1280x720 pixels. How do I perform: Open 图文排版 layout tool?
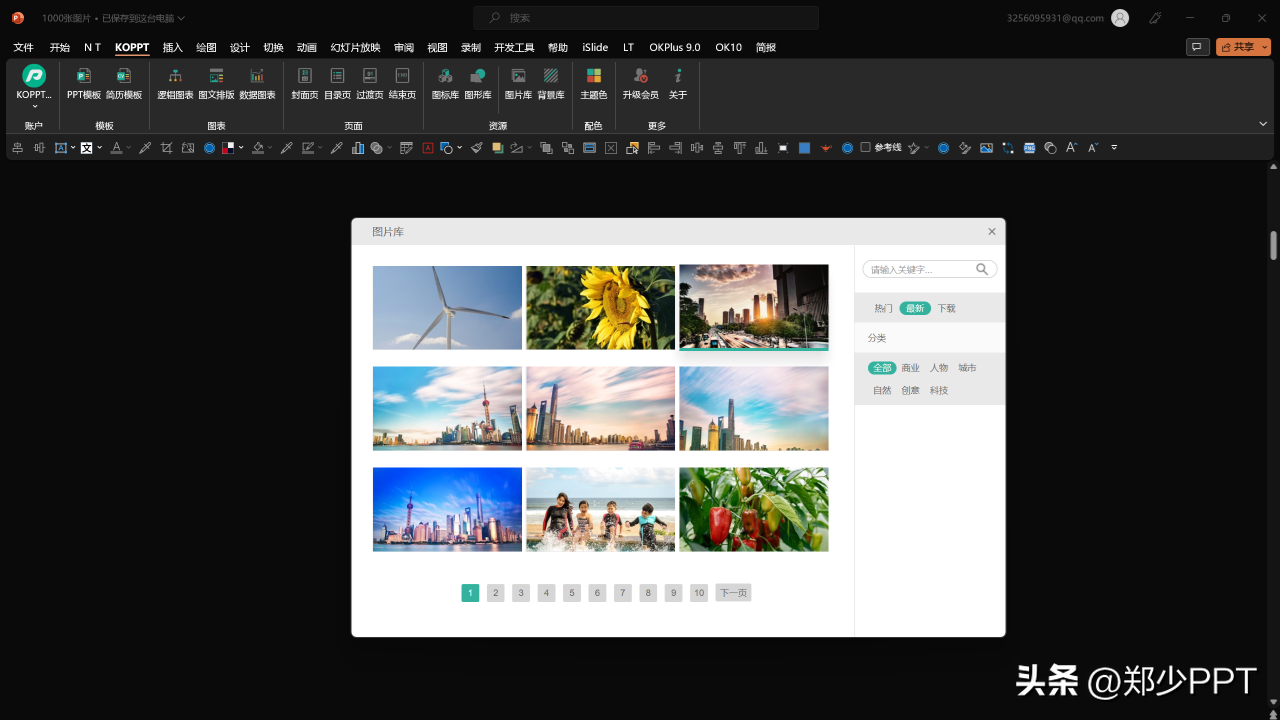click(216, 83)
